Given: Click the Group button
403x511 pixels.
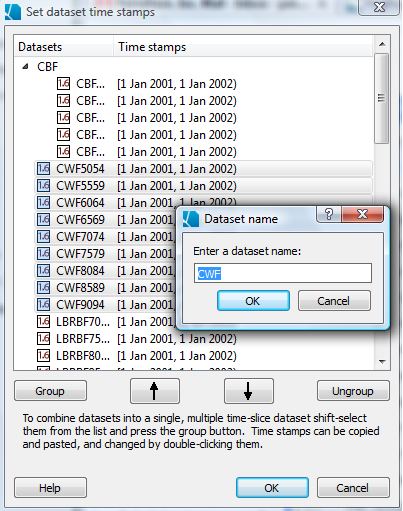Looking at the screenshot, I should (50, 391).
